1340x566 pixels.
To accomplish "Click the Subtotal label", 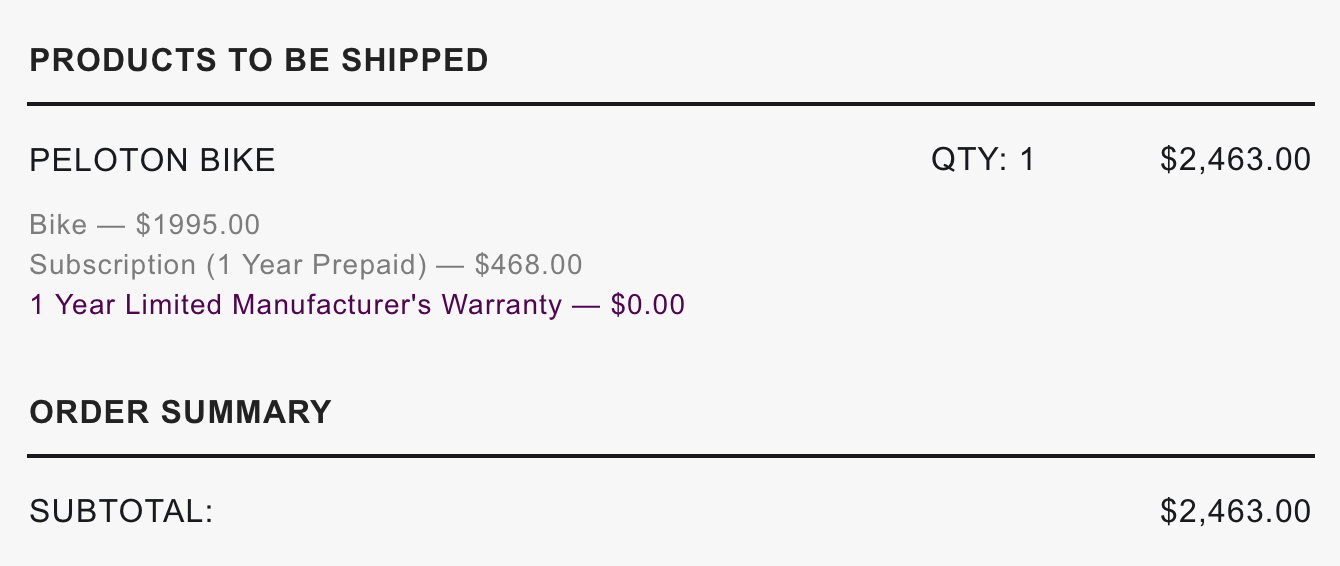I will pos(121,512).
